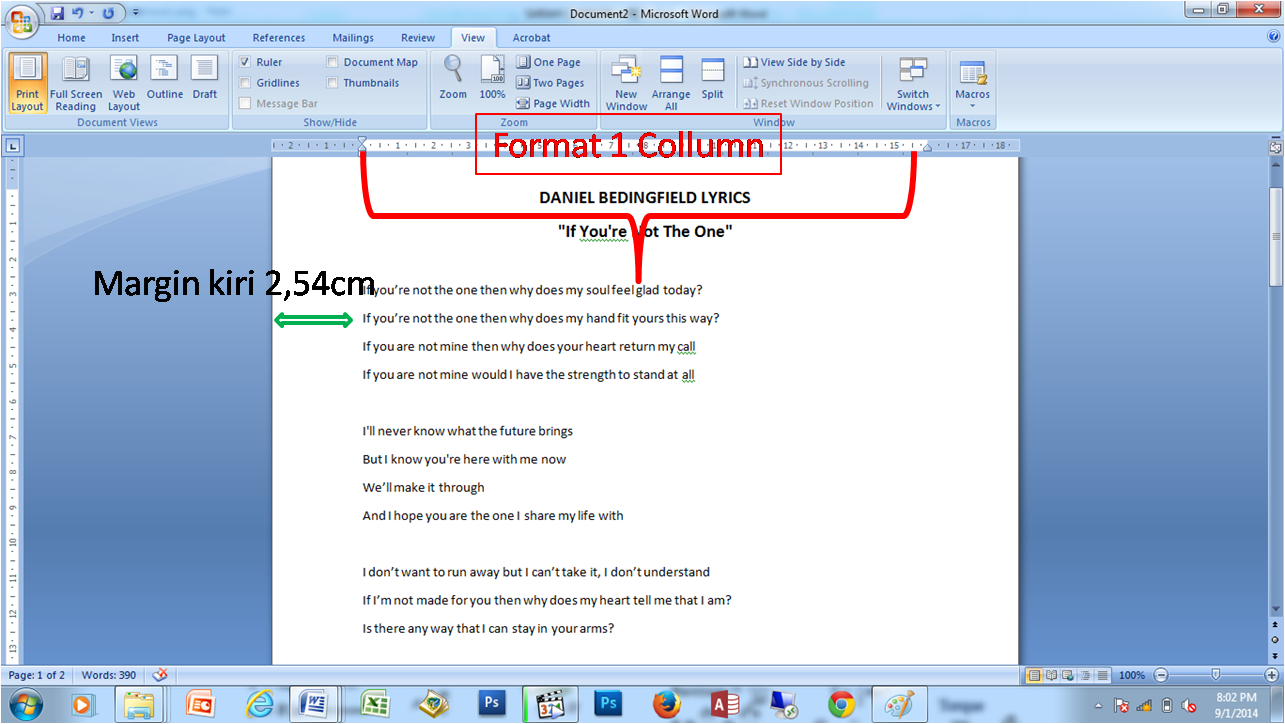Click the zoom slider handle
This screenshot has width=1285, height=724.
pos(1215,675)
